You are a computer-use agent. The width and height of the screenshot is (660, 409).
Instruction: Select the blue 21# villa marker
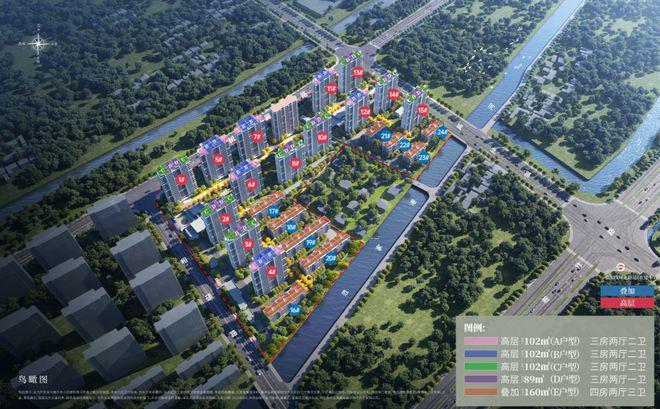click(386, 136)
